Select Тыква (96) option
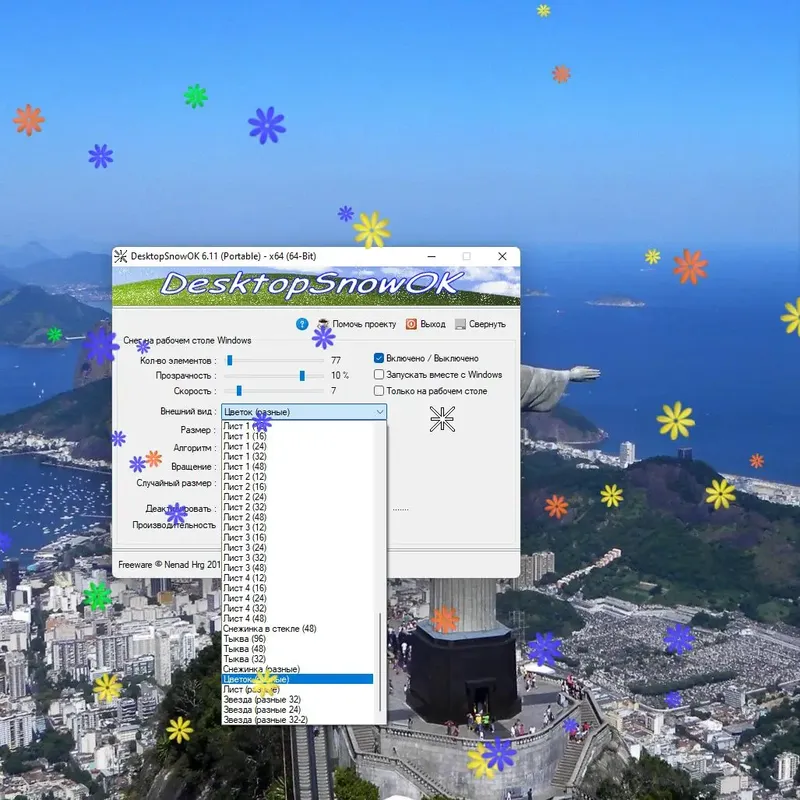This screenshot has width=800, height=800. click(x=297, y=639)
